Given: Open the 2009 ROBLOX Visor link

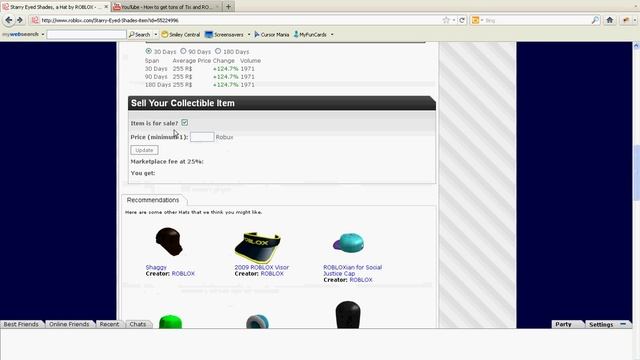Looking at the screenshot, I should click(x=262, y=267).
